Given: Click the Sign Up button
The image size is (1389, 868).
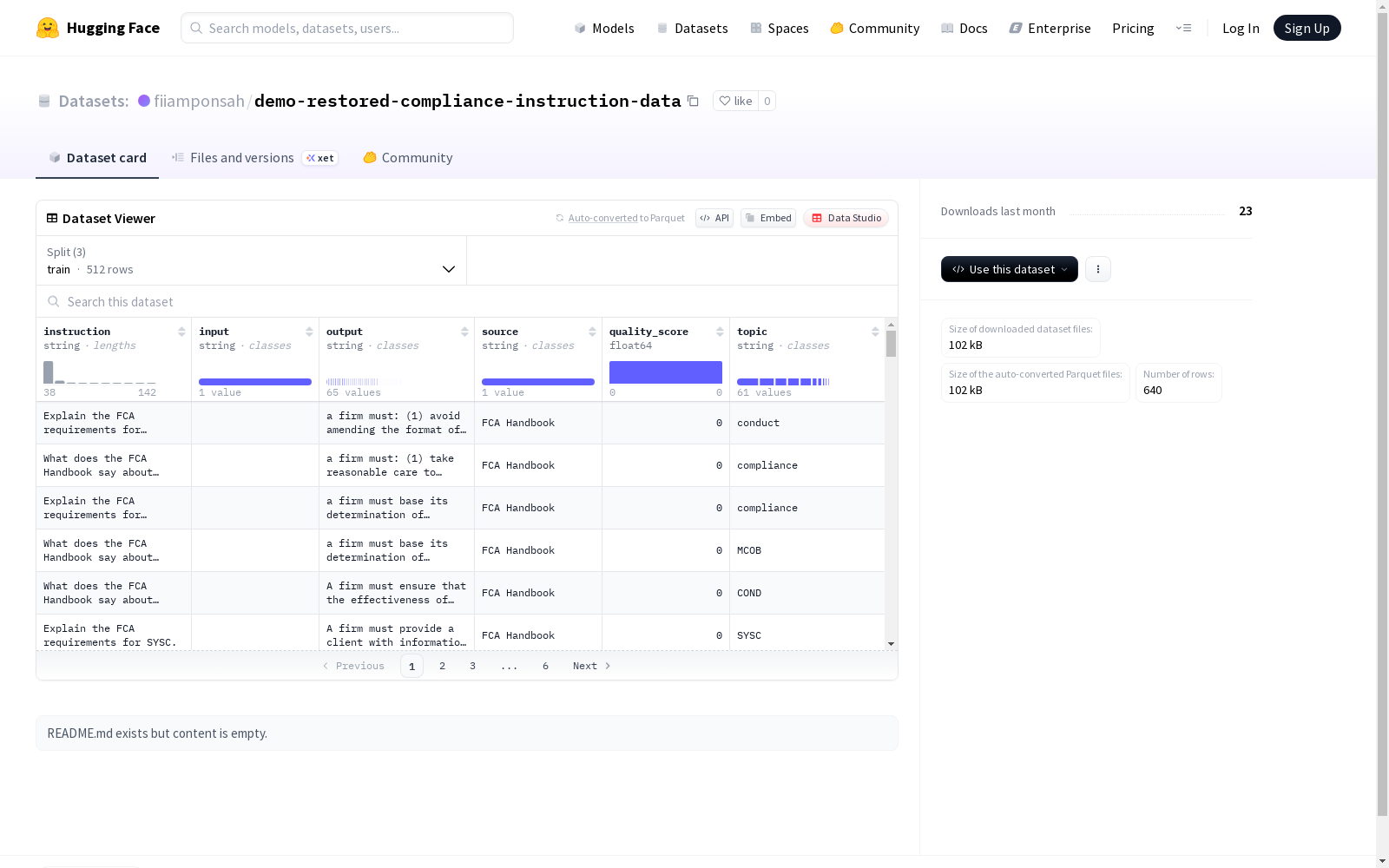Looking at the screenshot, I should [1307, 28].
